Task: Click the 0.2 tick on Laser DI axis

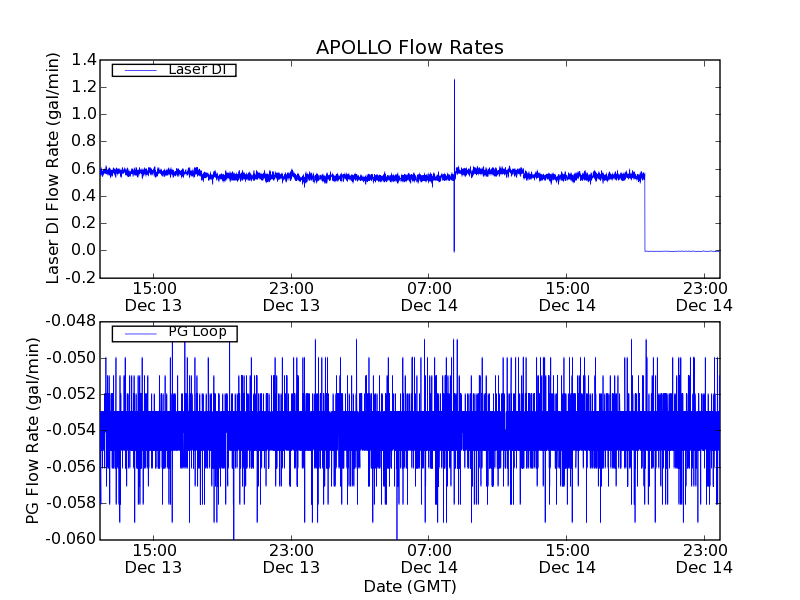Action: pos(84,223)
